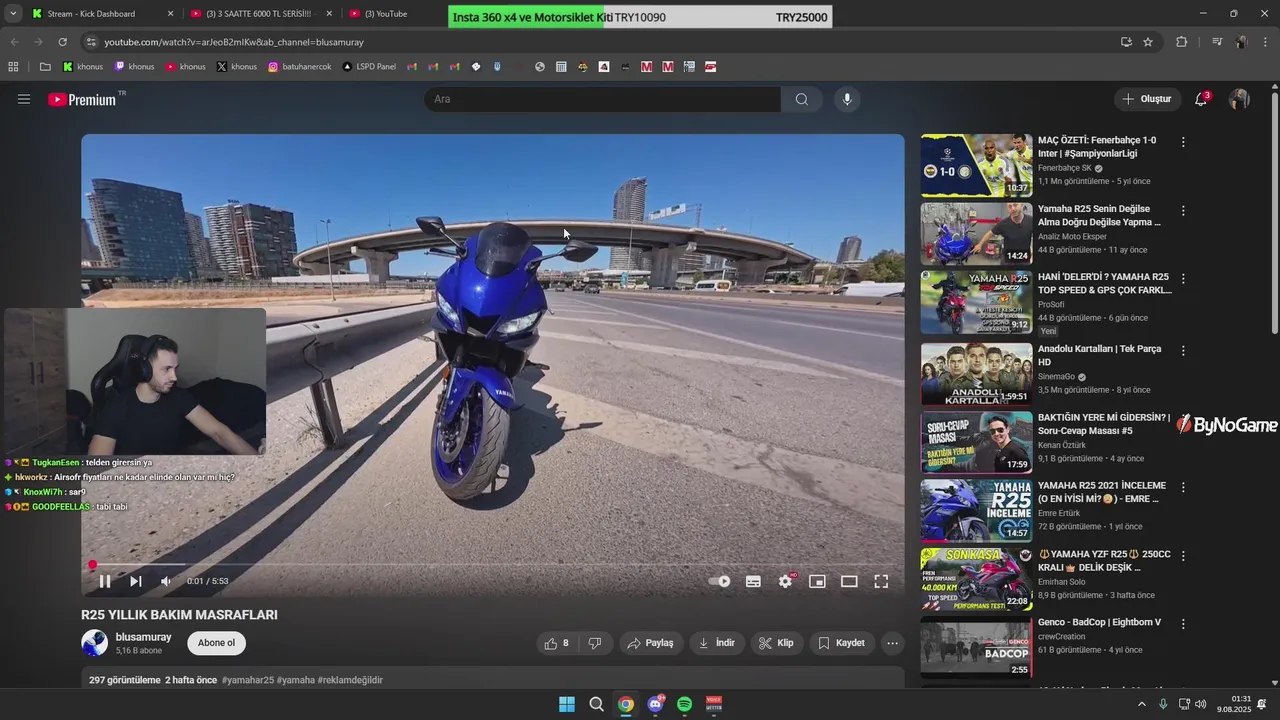
Task: Open options for Yamaha R25 Senin Değilse video
Action: [1183, 211]
